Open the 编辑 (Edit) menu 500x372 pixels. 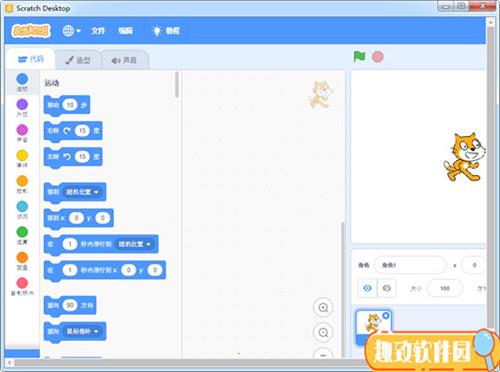tap(125, 31)
